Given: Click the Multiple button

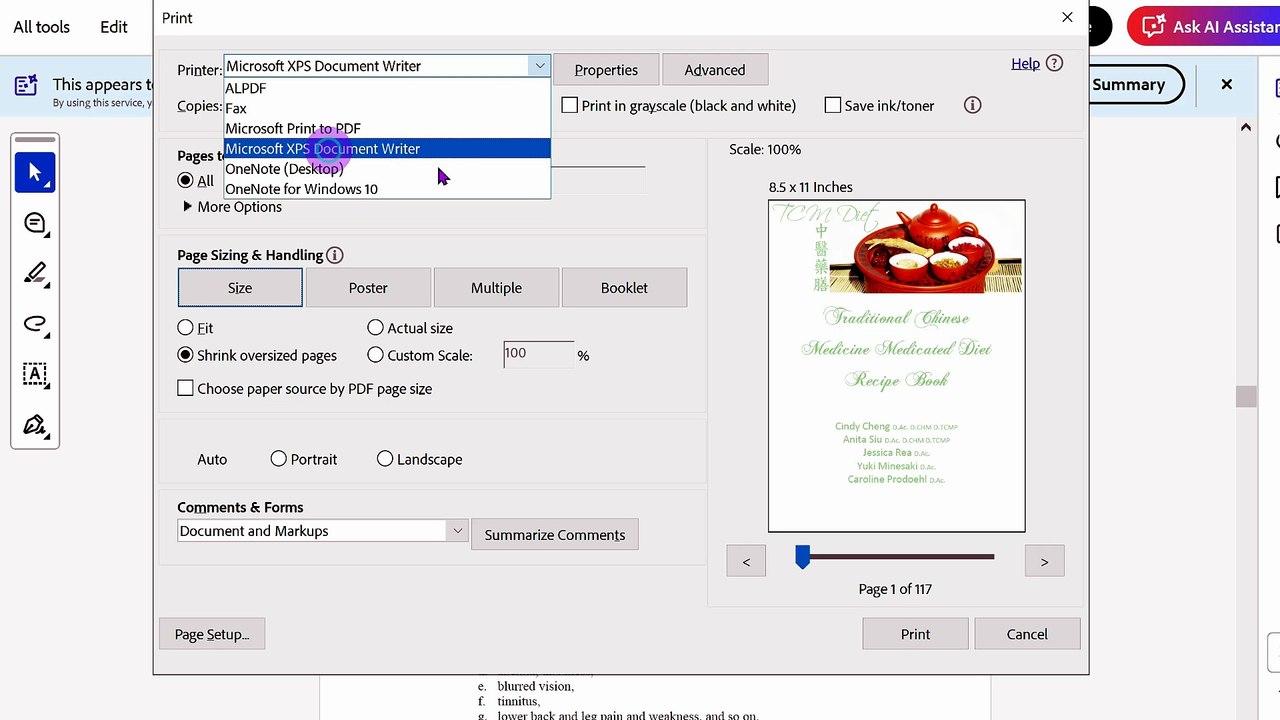Looking at the screenshot, I should (496, 287).
